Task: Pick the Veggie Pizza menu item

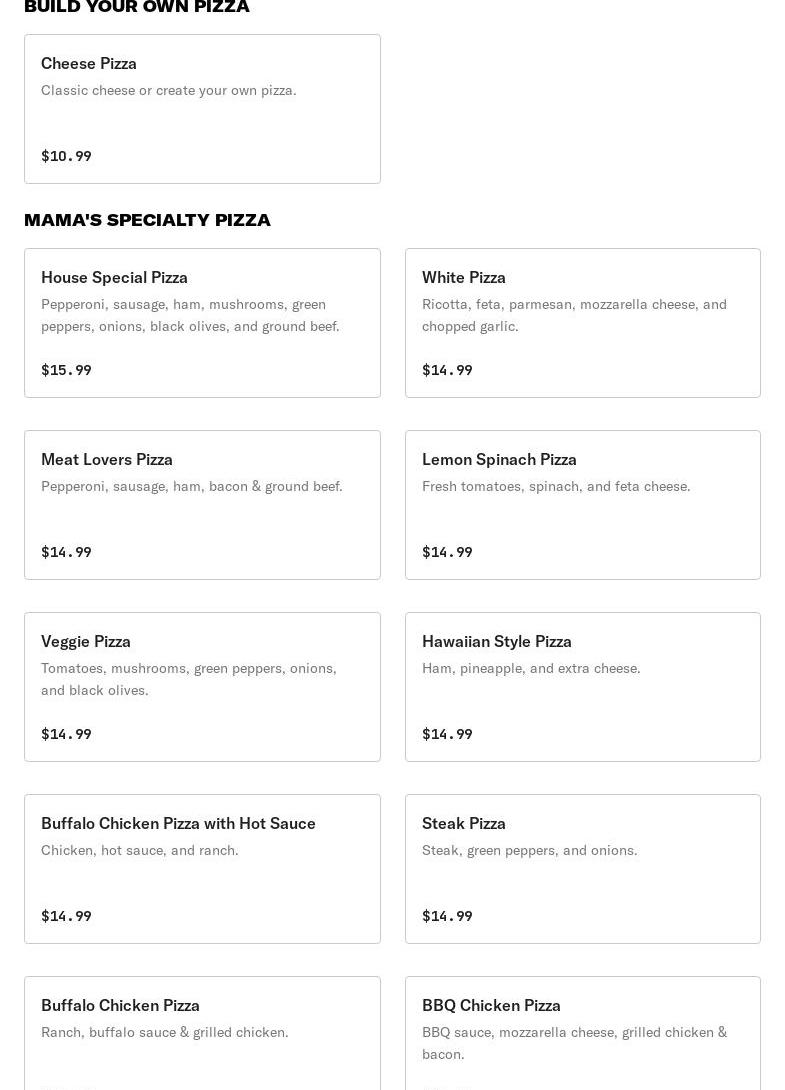Action: (x=202, y=687)
